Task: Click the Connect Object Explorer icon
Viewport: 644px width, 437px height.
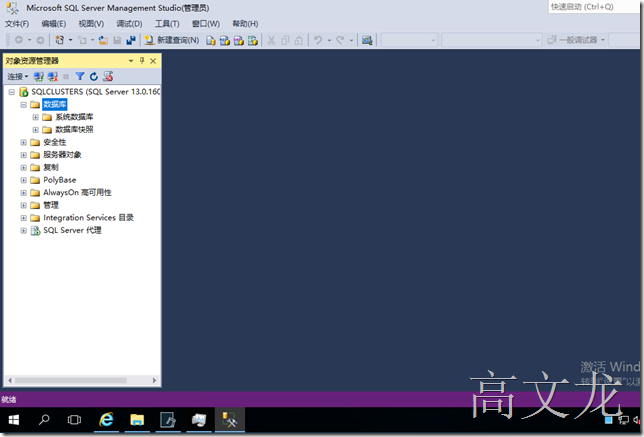Action: 39,76
